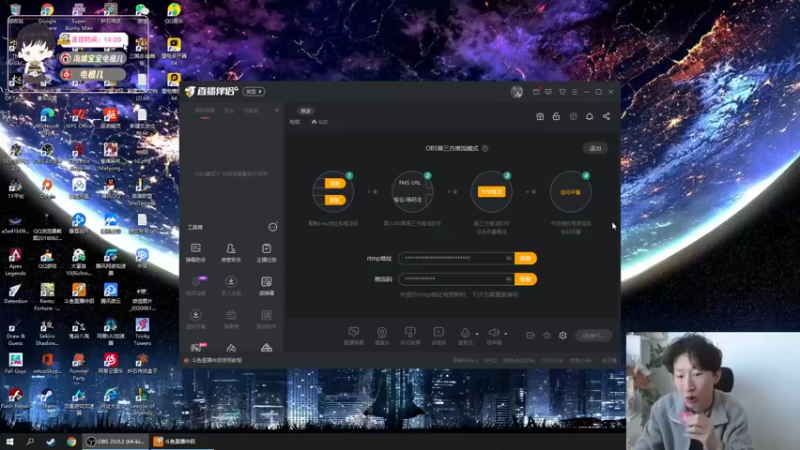Toggle the preview eye icon in bottom bar
800x450 pixels.
(547, 335)
